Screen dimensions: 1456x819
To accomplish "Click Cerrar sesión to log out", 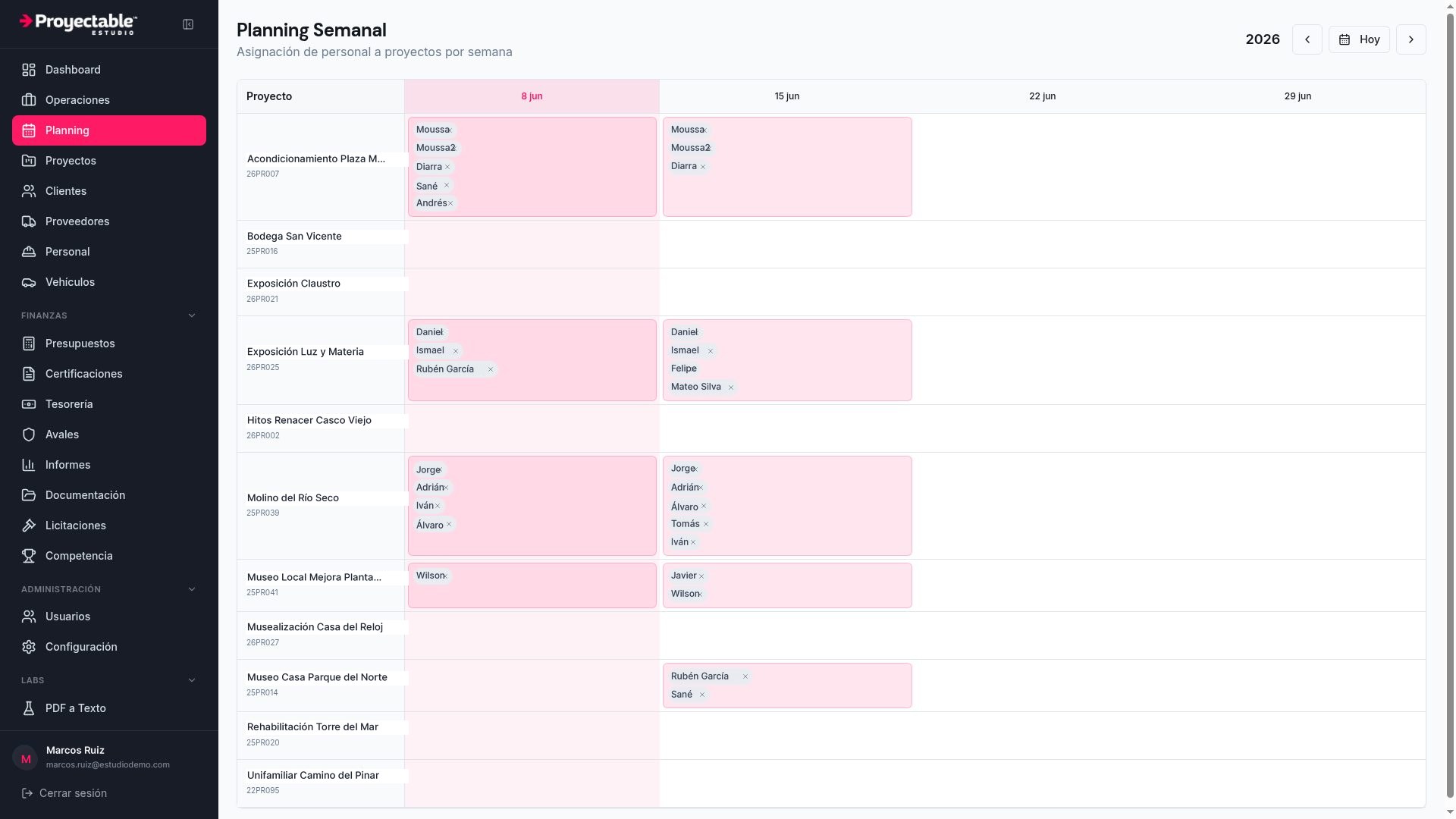I will pyautogui.click(x=64, y=793).
